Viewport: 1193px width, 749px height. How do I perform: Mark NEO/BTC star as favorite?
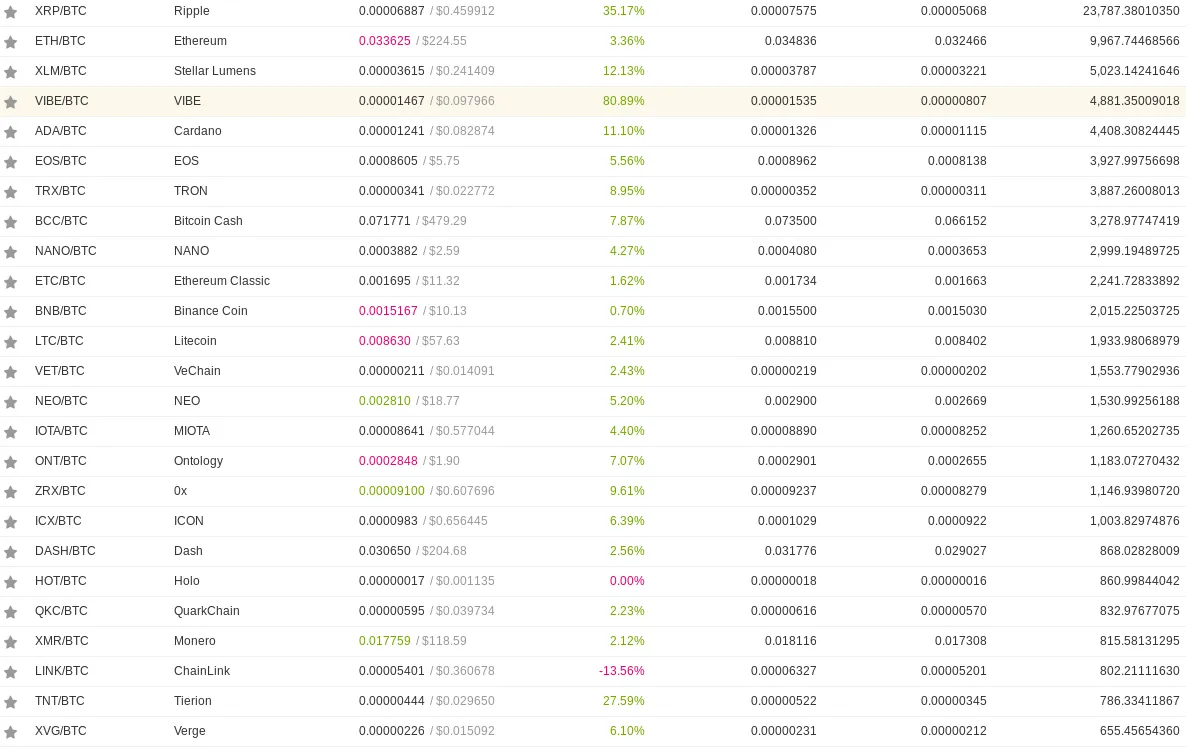11,402
